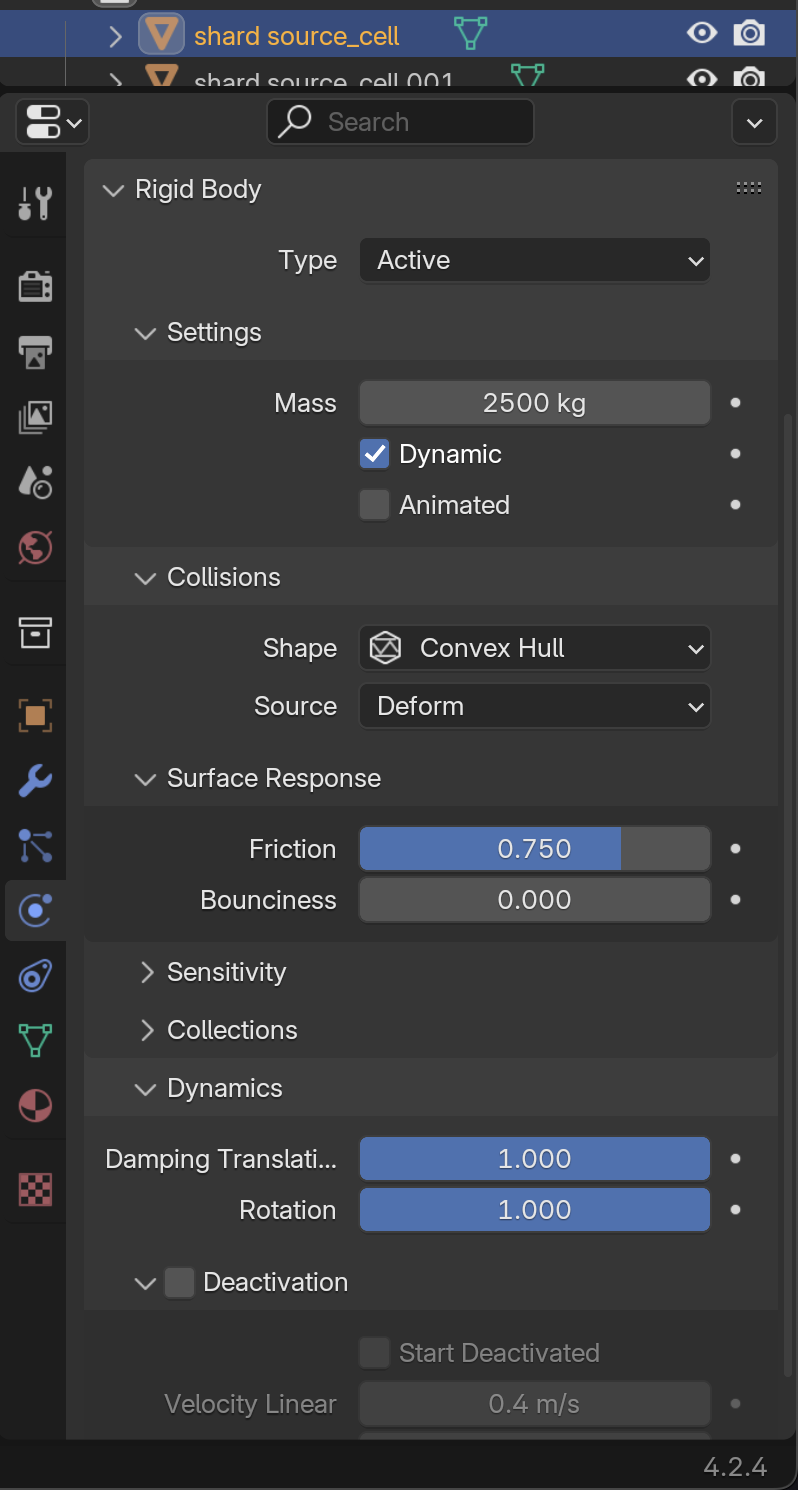Enable the Animated checkbox
This screenshot has height=1490, width=798.
coord(374,505)
